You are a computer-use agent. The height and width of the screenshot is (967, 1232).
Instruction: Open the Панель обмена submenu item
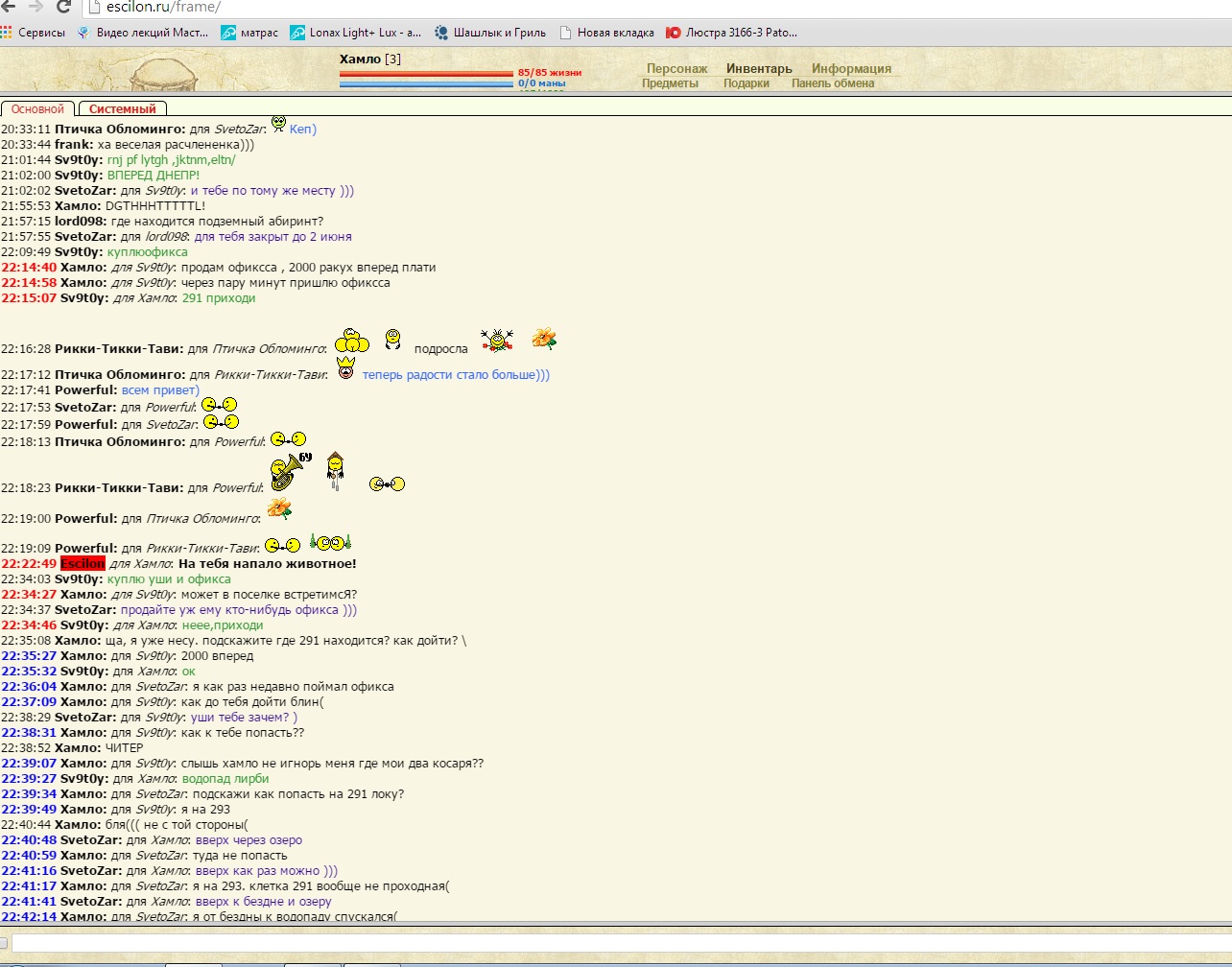click(x=833, y=83)
